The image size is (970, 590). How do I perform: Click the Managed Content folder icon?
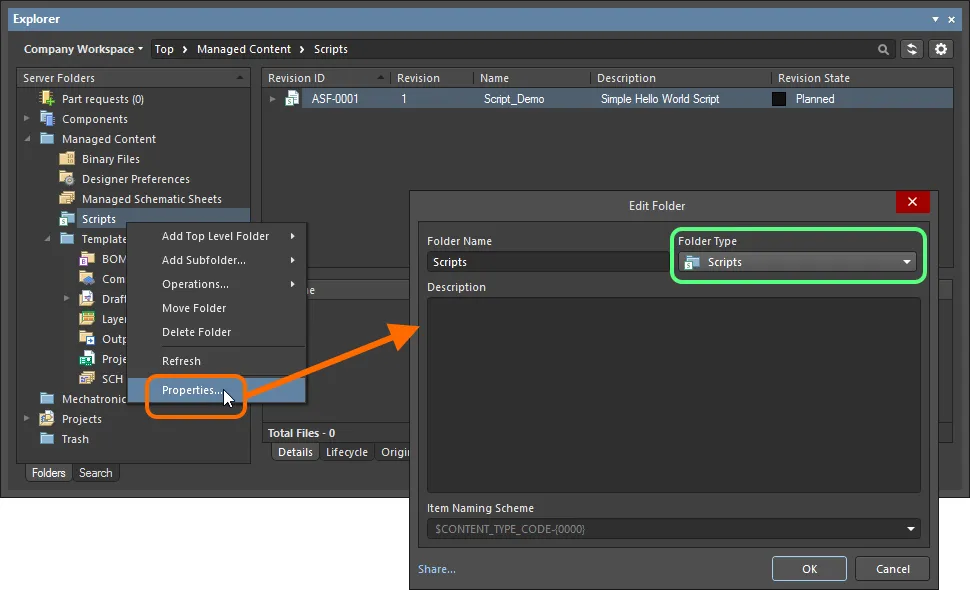47,139
